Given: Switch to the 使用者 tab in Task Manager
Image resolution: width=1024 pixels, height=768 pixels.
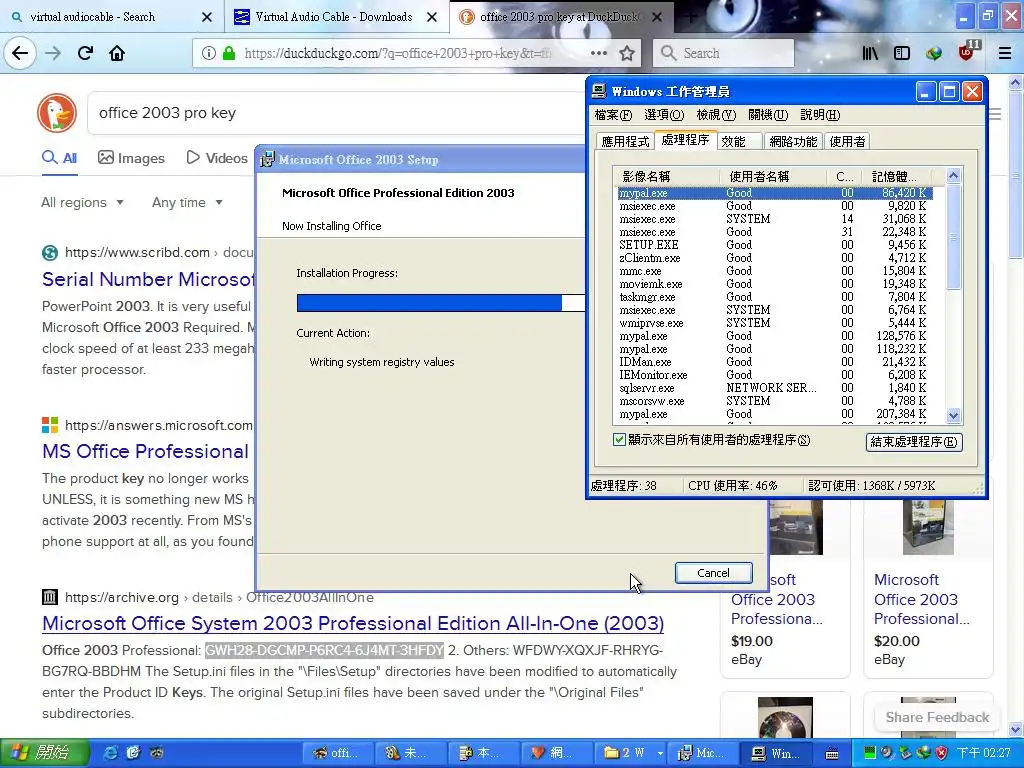Looking at the screenshot, I should point(847,141).
